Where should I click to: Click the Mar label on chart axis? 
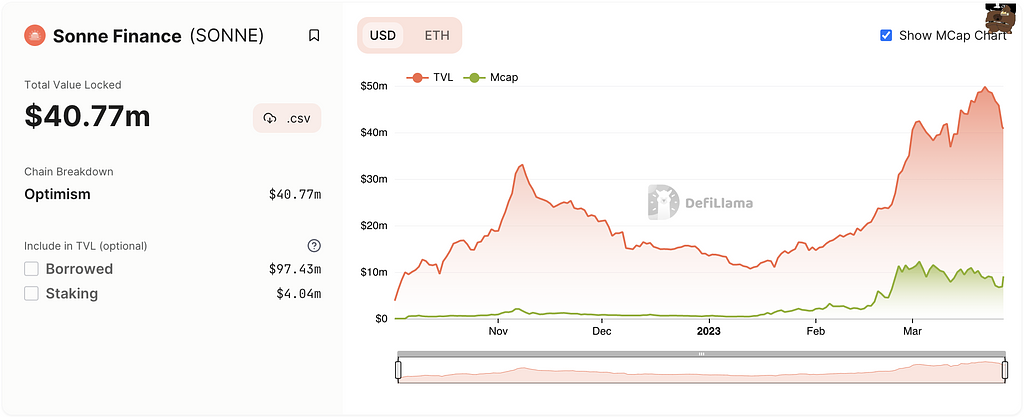click(912, 331)
